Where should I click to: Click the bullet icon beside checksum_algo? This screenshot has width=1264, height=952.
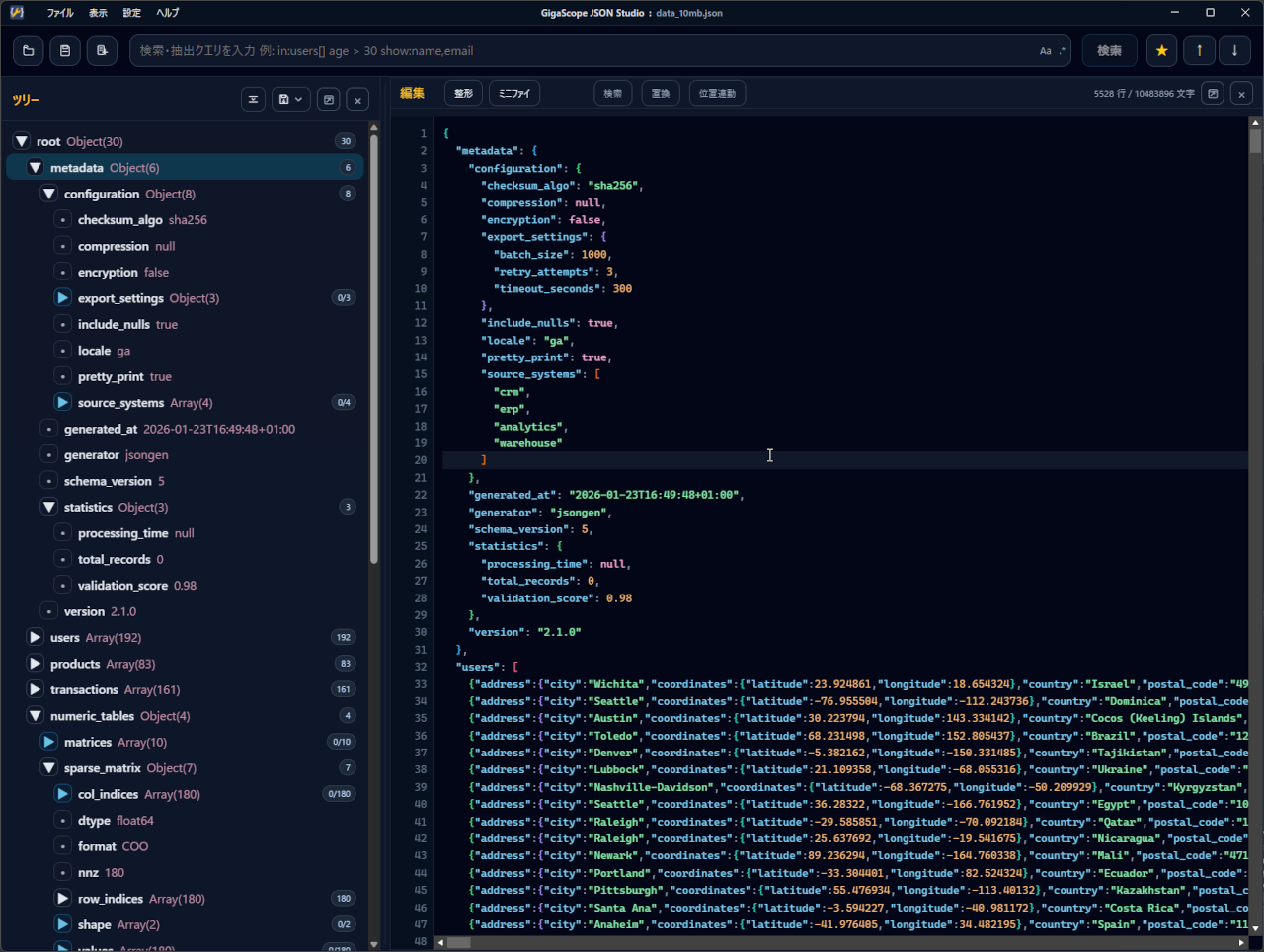(x=62, y=220)
